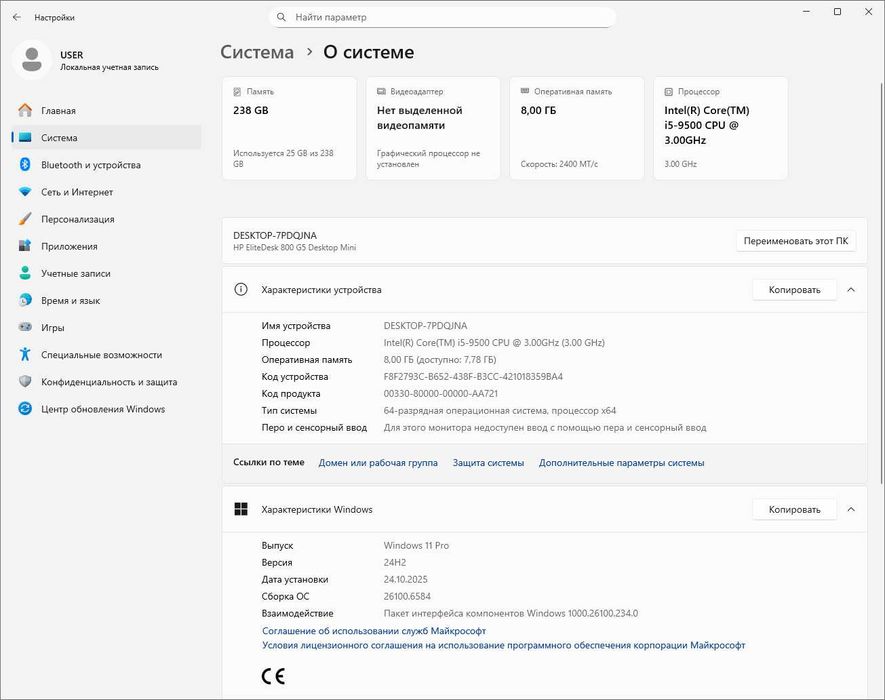Select Время и язык in the sidebar

tap(70, 300)
